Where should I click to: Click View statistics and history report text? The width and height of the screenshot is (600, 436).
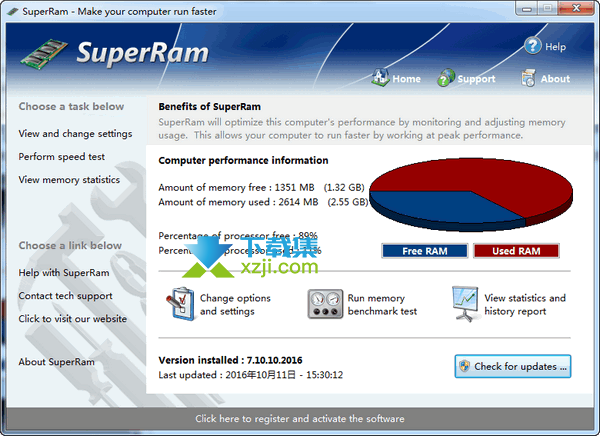525,305
